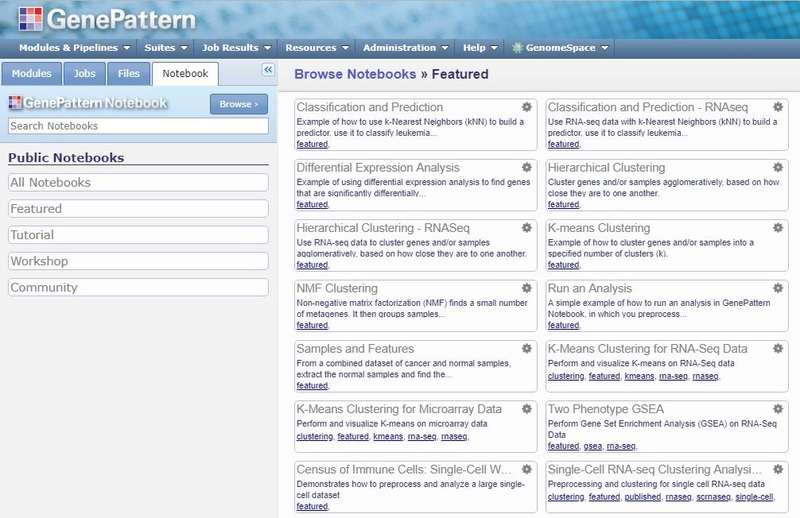Open gear menu for Run an Analysis
This screenshot has width=800, height=518.
778,288
